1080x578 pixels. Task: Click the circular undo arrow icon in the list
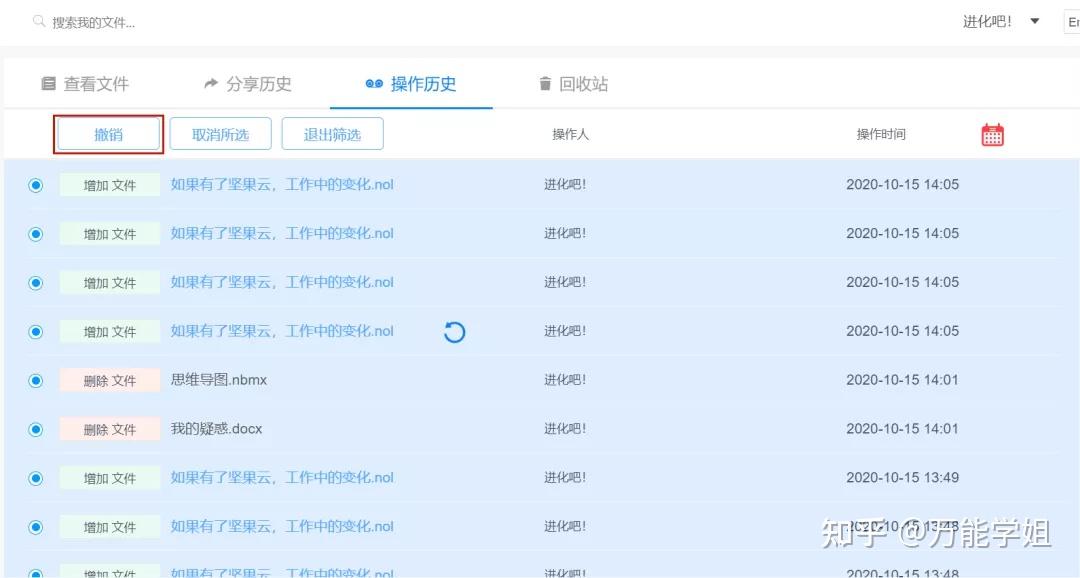coord(455,332)
